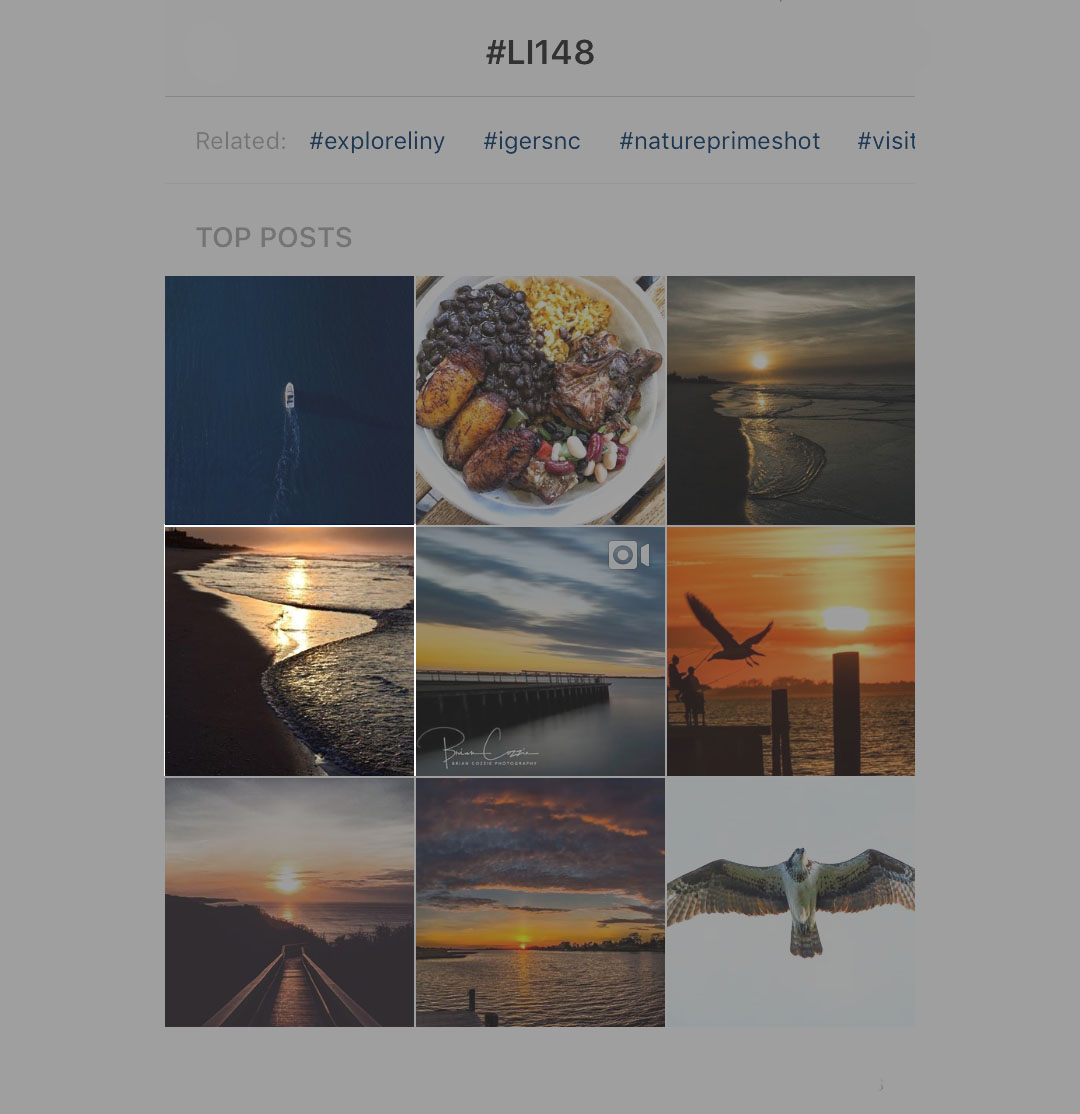The height and width of the screenshot is (1114, 1080).
Task: Open the pier sunset video post
Action: (540, 651)
